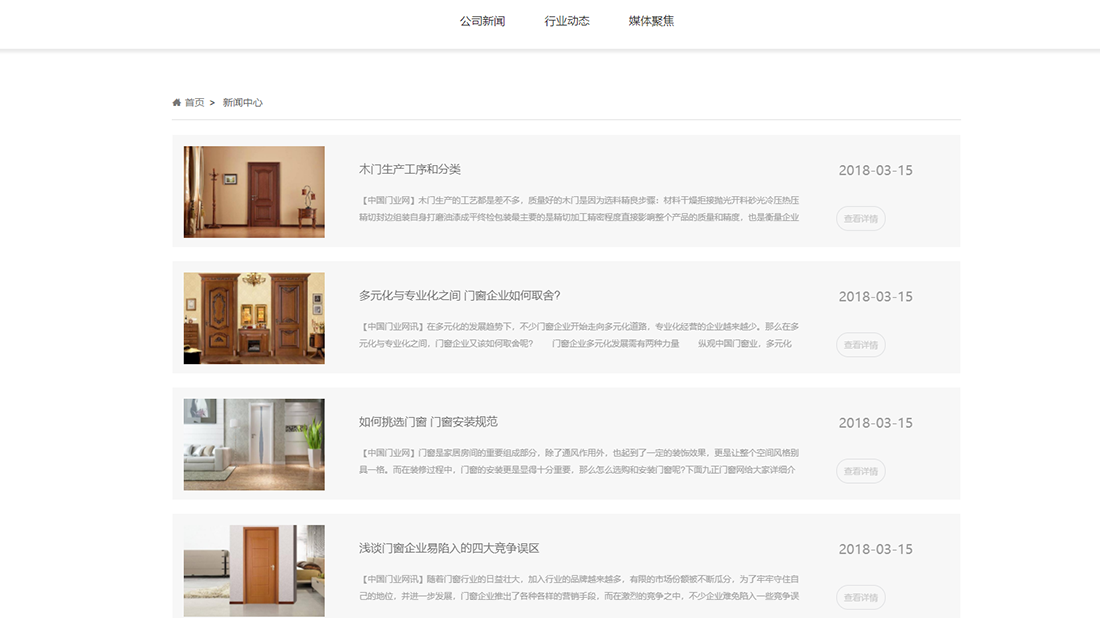Click the wooden door thumbnail of the first article
Screen dimensions: 1100x618
point(254,192)
